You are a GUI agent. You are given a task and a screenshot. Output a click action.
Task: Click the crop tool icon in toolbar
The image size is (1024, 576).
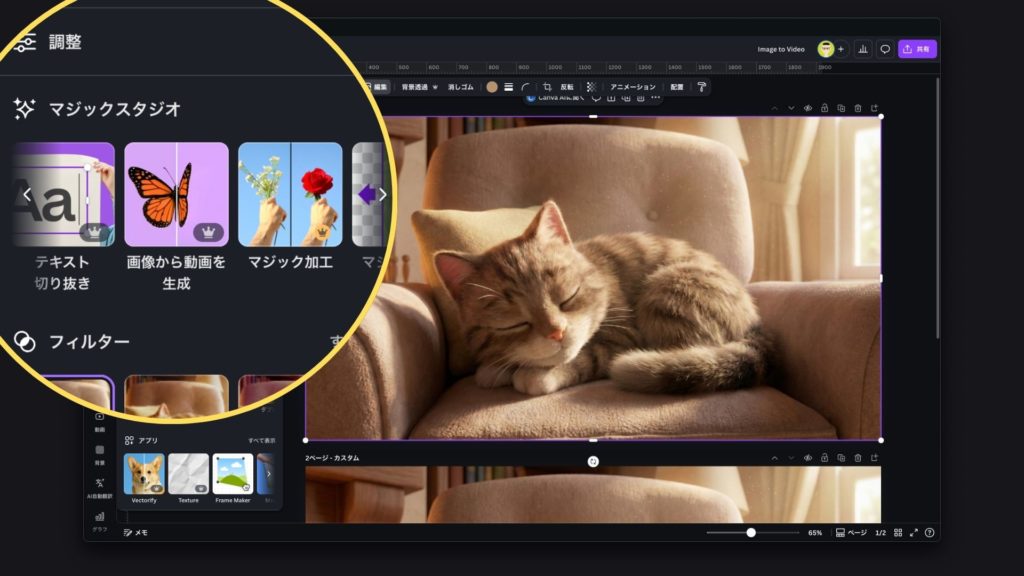[547, 87]
